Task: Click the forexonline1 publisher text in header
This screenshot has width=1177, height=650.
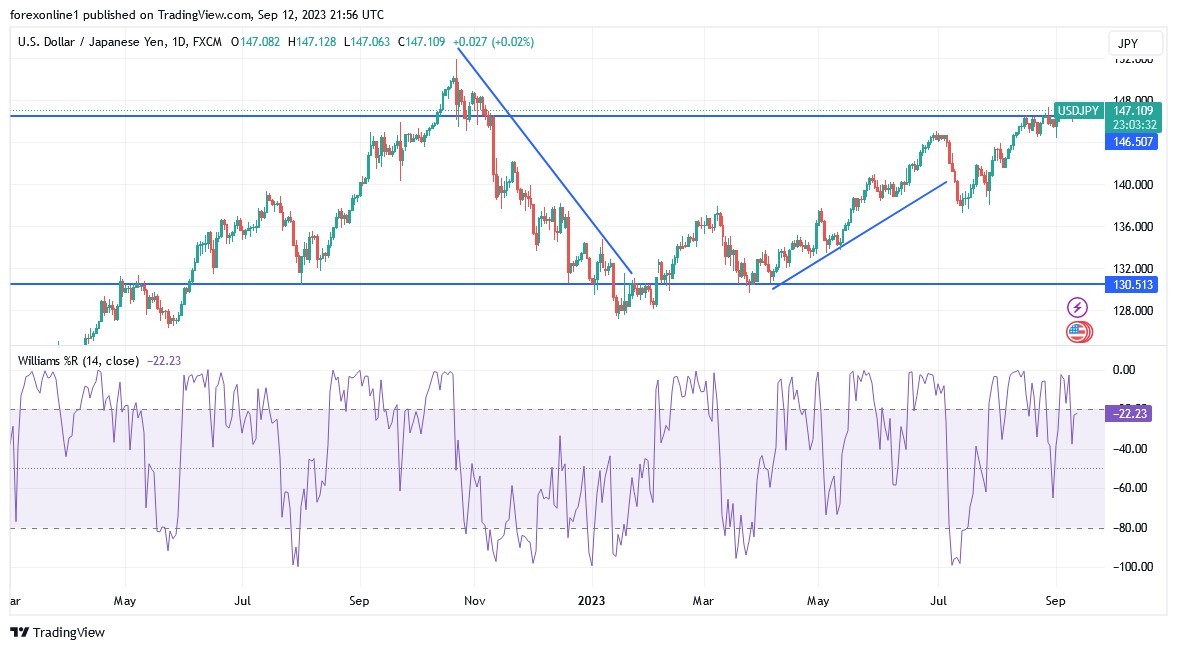Action: tap(45, 14)
